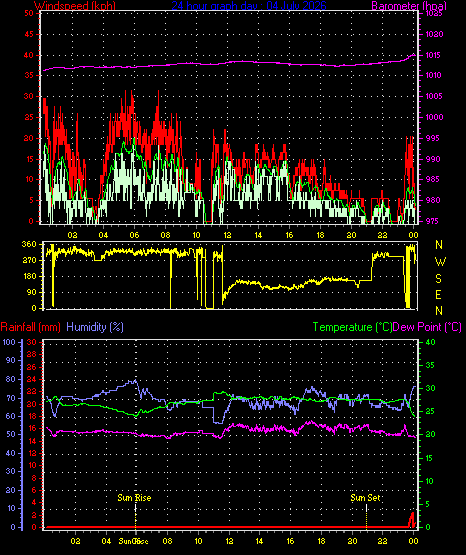This screenshot has width=466, height=555.
Task: Select the "Rainfall (mm)" legend label
Action: coord(30,327)
